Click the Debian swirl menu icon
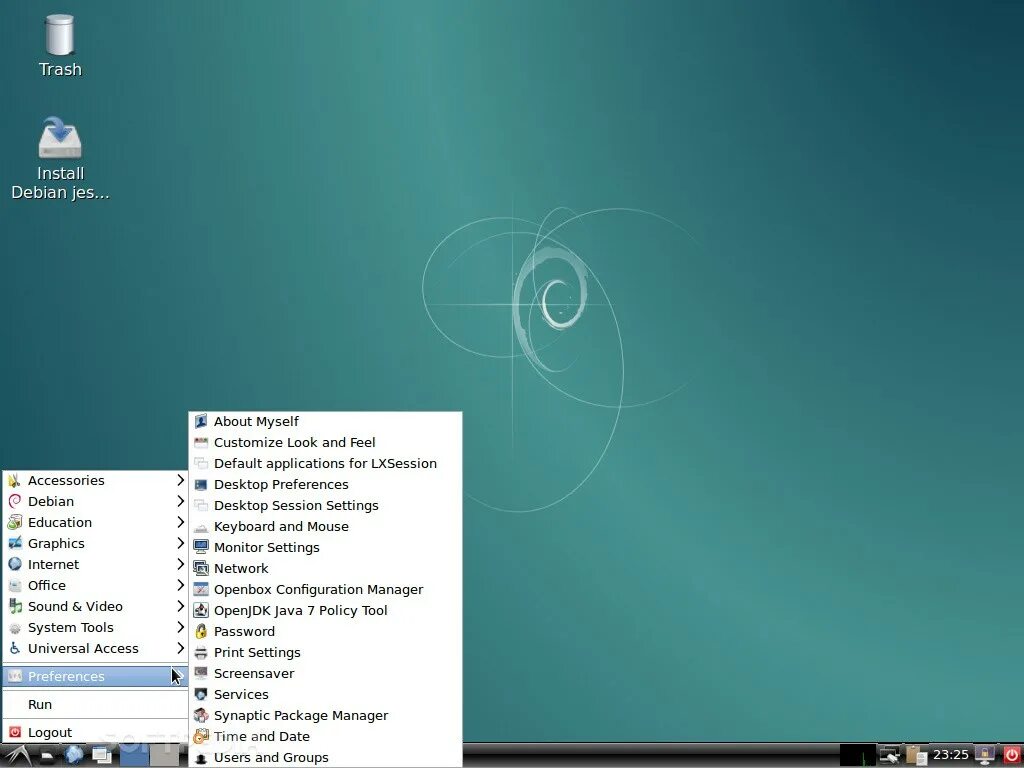1024x768 pixels. pyautogui.click(x=14, y=502)
